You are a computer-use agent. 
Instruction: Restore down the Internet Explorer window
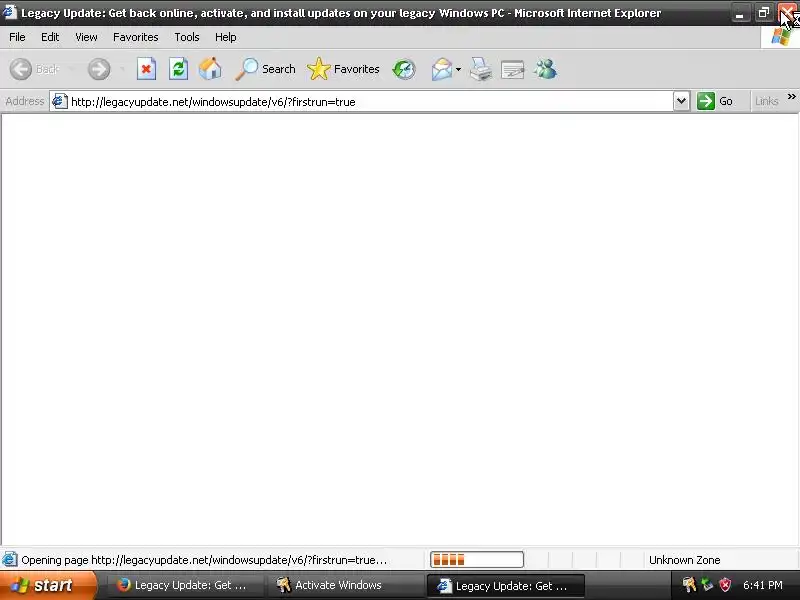763,13
